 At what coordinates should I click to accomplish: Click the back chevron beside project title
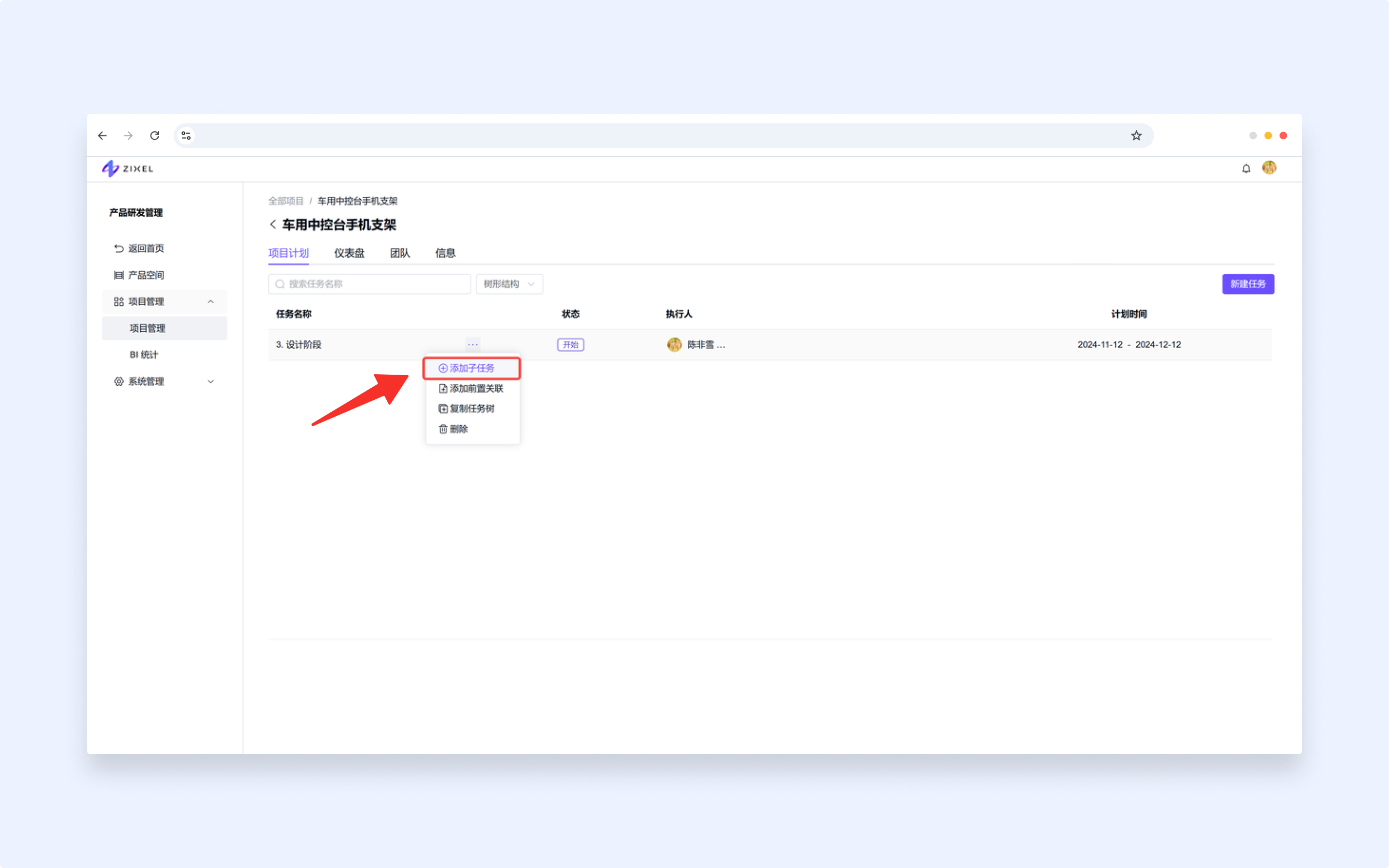[x=272, y=224]
